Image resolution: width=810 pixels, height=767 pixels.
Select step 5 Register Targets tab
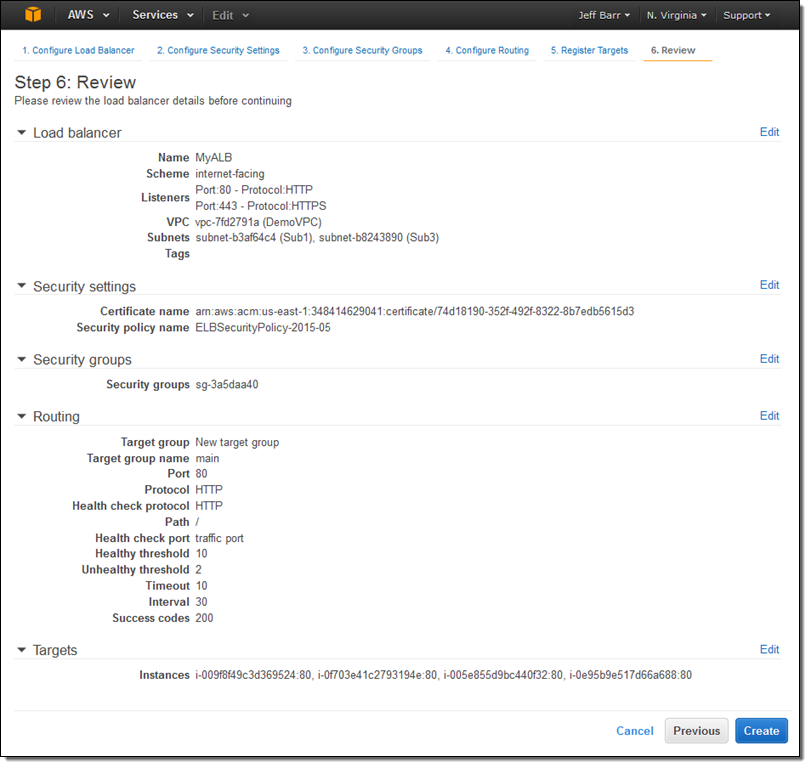[589, 50]
